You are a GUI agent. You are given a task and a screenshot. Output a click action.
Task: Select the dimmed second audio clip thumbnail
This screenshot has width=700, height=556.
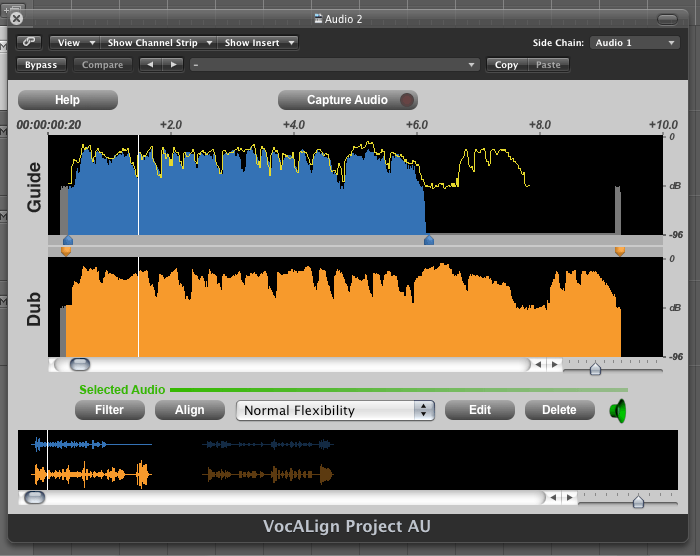(267, 460)
